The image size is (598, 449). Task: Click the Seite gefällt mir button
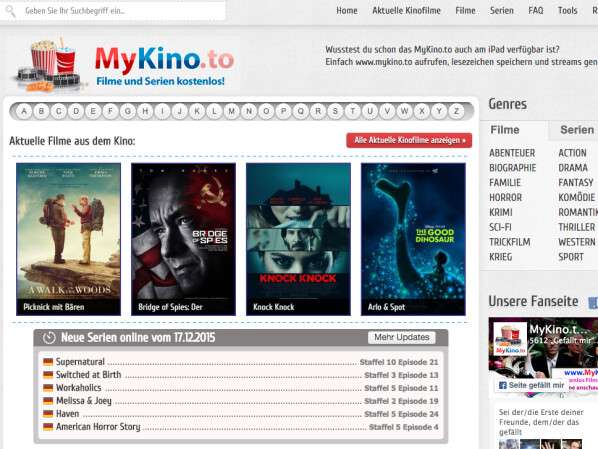click(531, 385)
